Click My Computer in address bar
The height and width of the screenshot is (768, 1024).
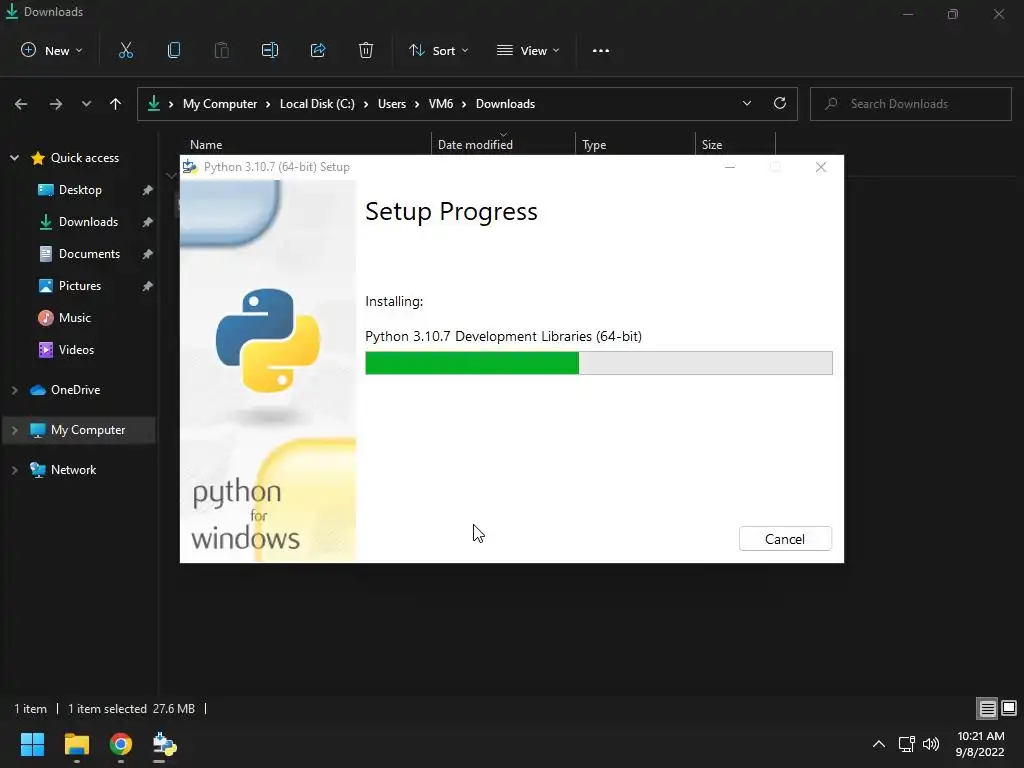[x=219, y=104]
